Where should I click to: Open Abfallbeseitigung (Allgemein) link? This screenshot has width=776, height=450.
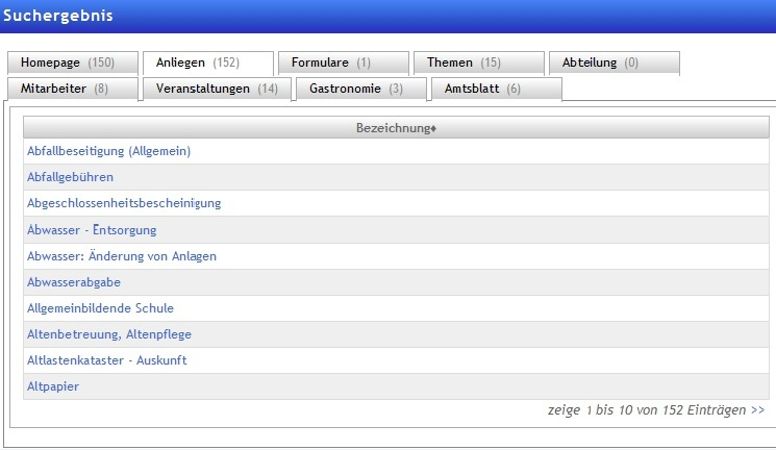109,151
